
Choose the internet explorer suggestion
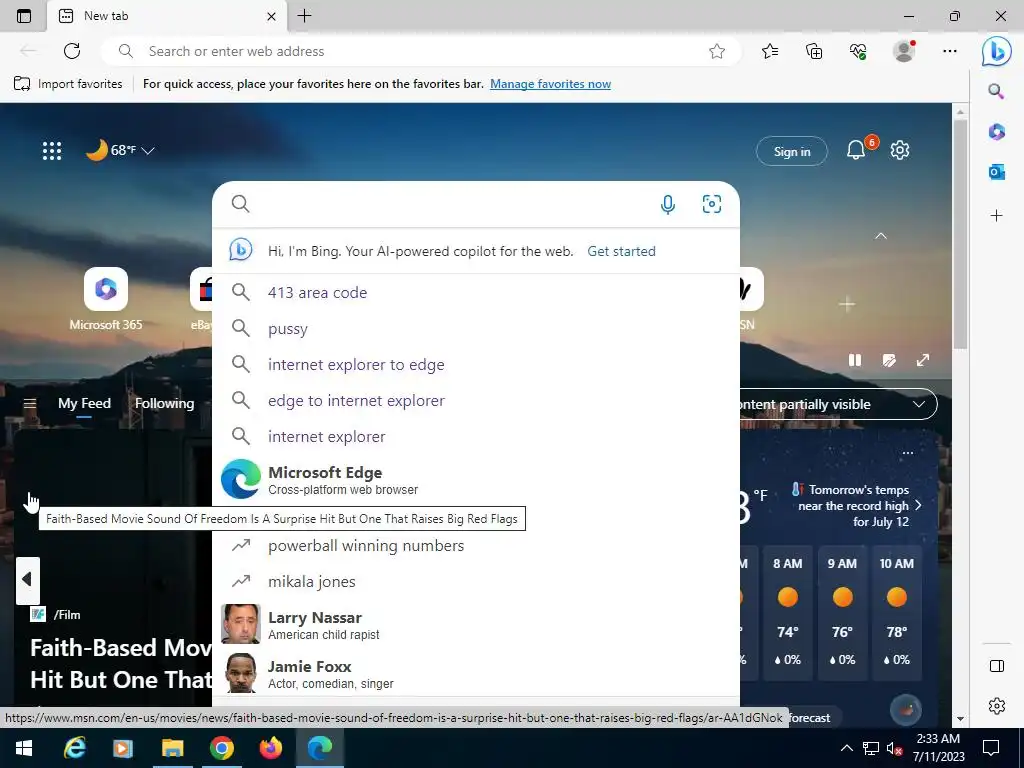click(x=475, y=436)
